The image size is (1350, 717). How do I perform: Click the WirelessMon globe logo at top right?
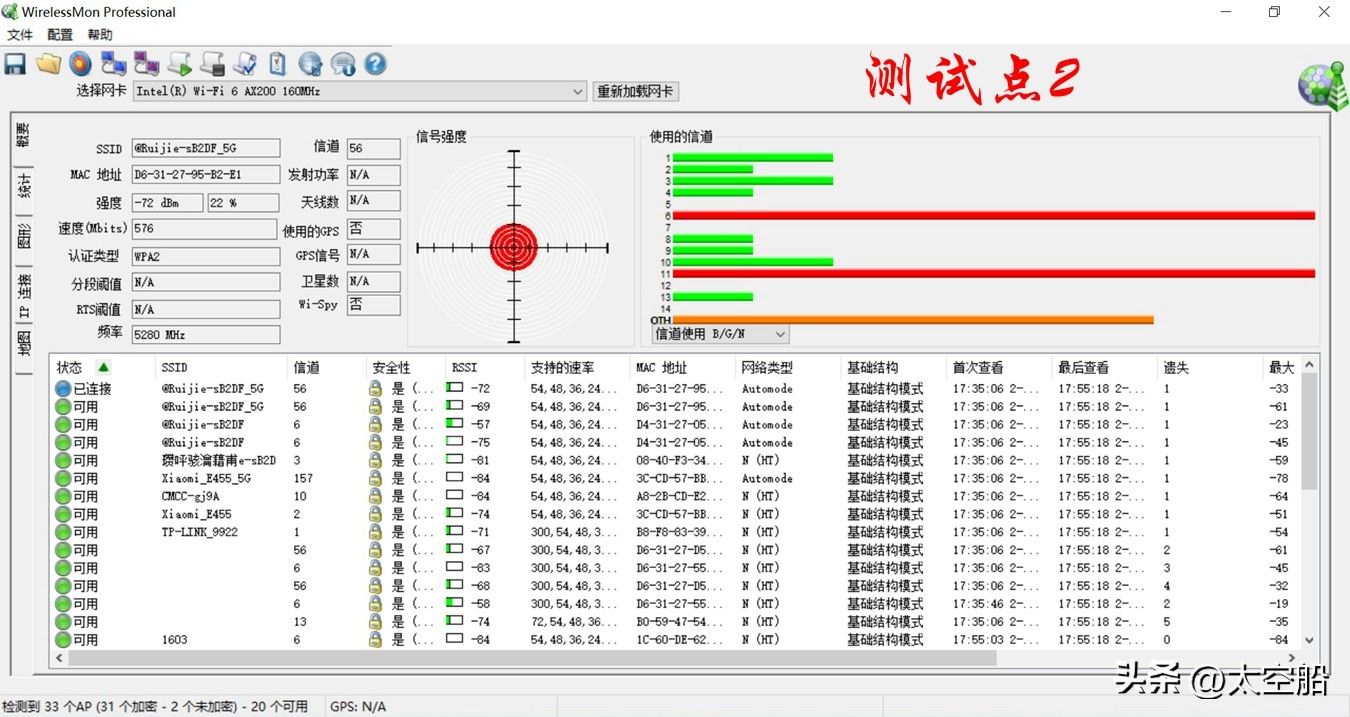tap(1322, 86)
